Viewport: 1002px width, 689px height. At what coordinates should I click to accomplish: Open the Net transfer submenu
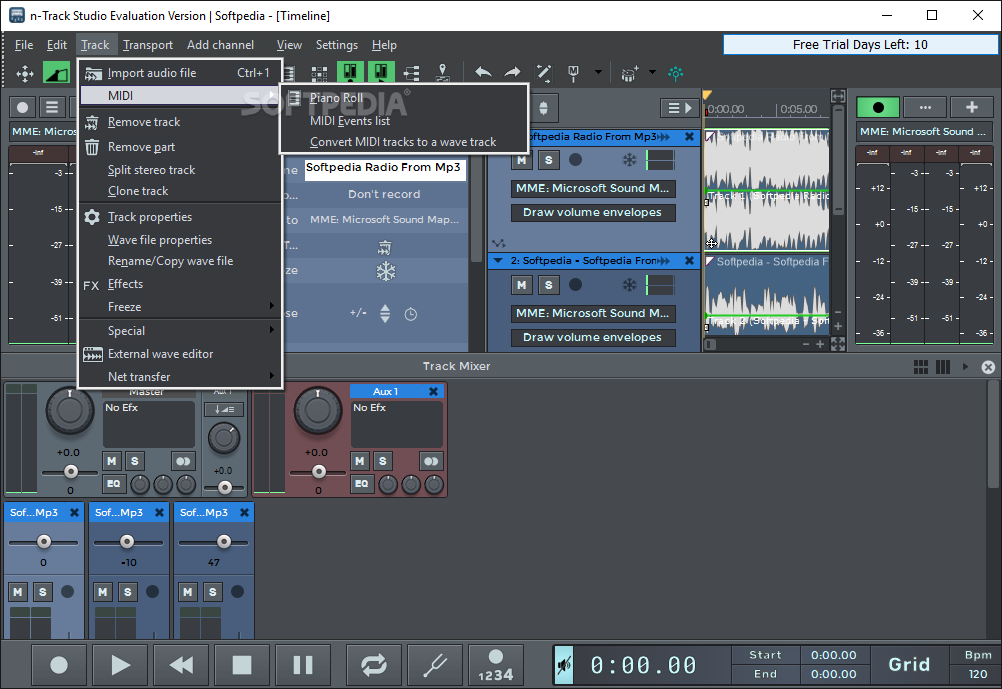pos(181,377)
